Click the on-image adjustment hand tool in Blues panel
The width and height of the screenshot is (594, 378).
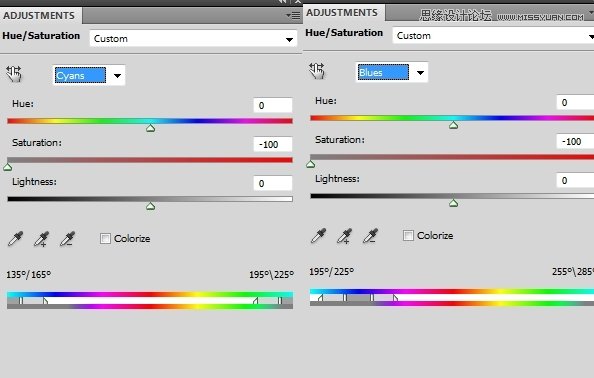point(317,71)
